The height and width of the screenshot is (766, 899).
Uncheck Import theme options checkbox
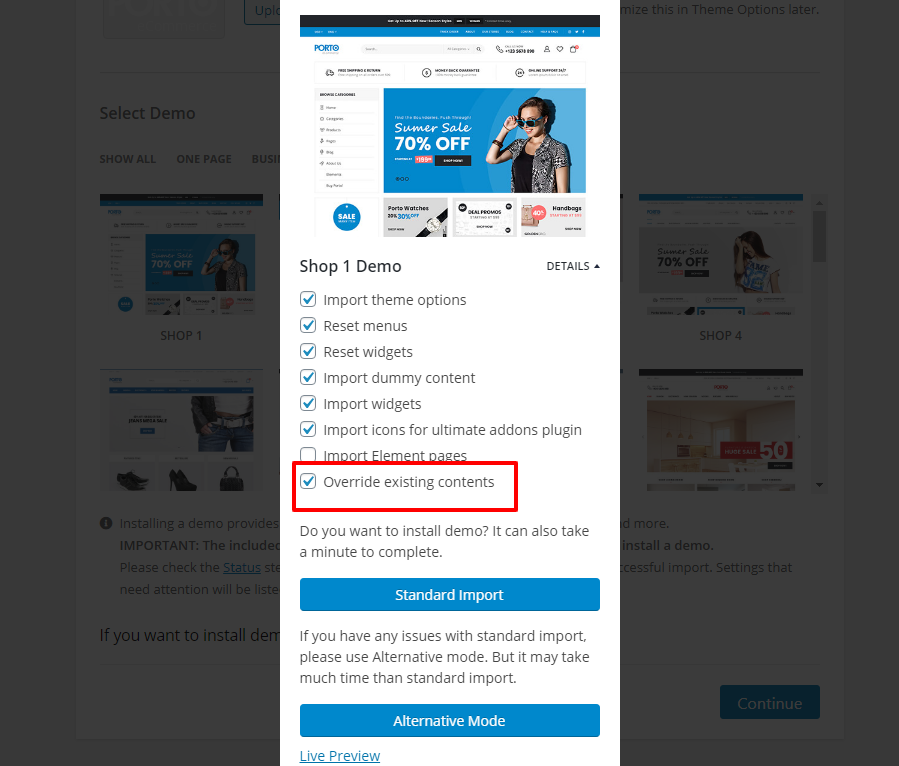click(x=308, y=299)
